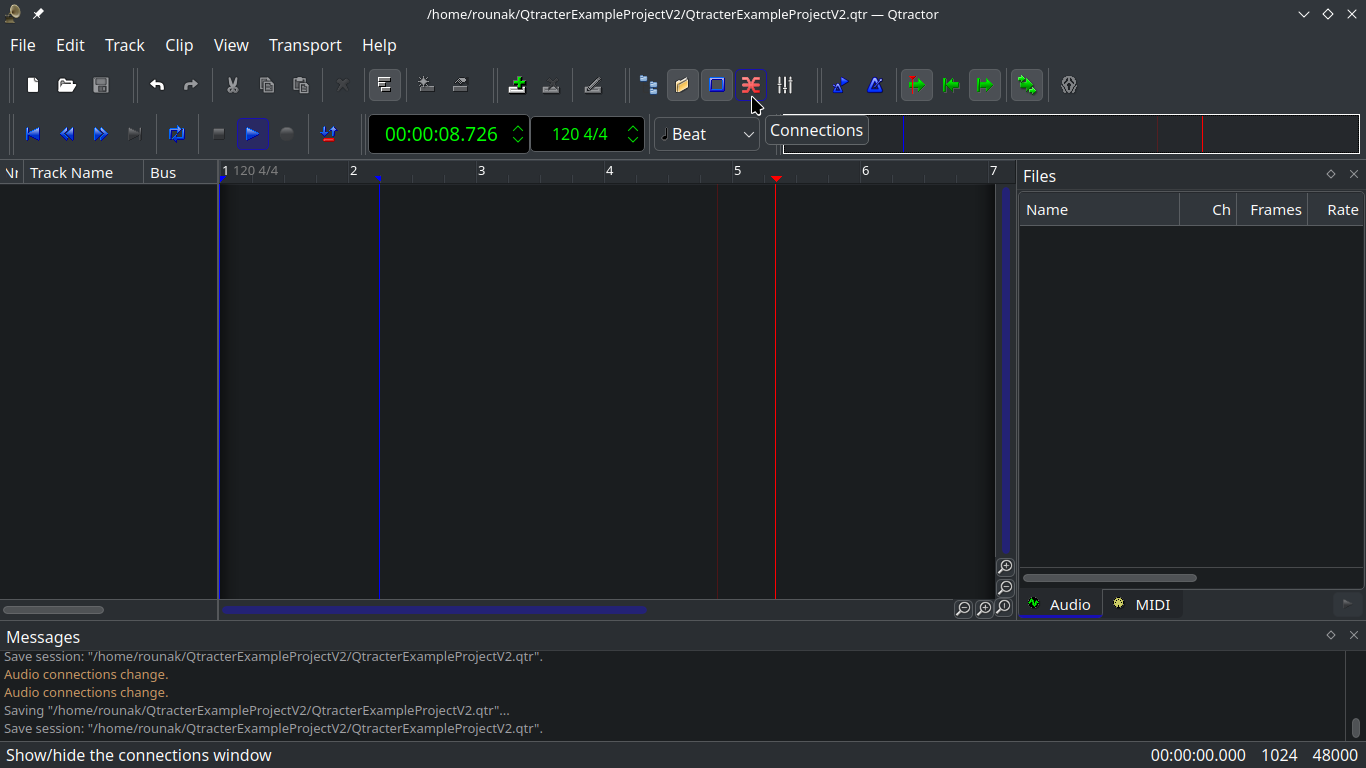The width and height of the screenshot is (1366, 768).
Task: Open the Beat snap dropdown
Action: (707, 134)
